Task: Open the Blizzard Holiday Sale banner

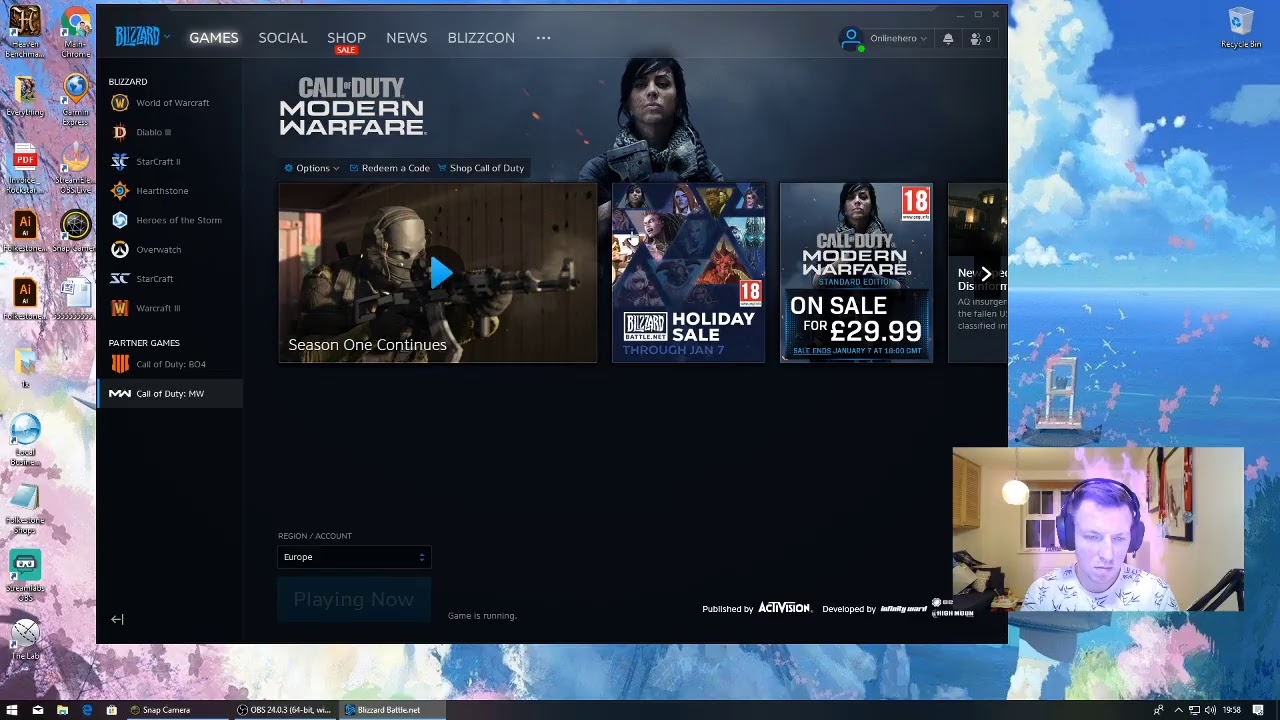Action: (x=689, y=272)
